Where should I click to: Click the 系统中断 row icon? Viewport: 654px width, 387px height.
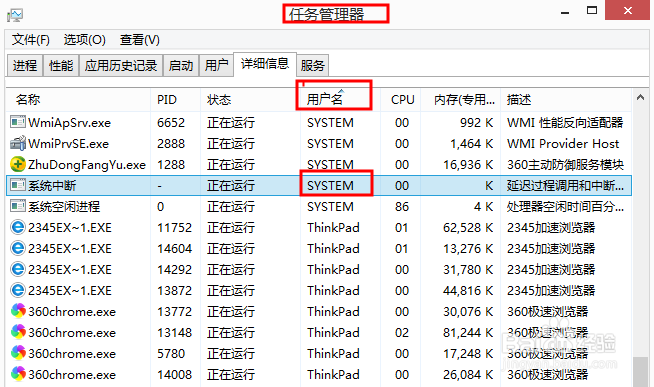pyautogui.click(x=18, y=185)
